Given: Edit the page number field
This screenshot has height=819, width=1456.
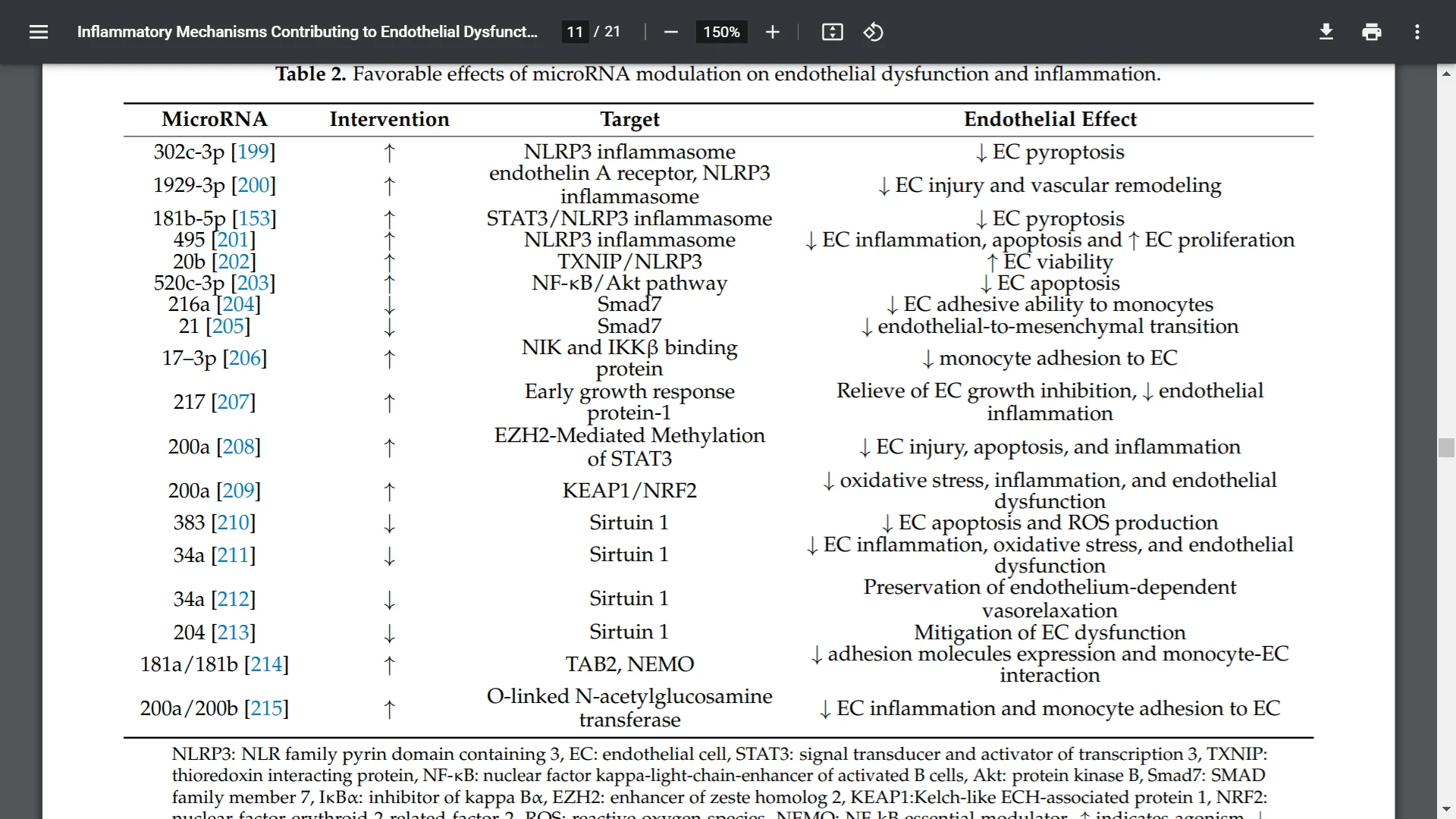Looking at the screenshot, I should pyautogui.click(x=575, y=32).
